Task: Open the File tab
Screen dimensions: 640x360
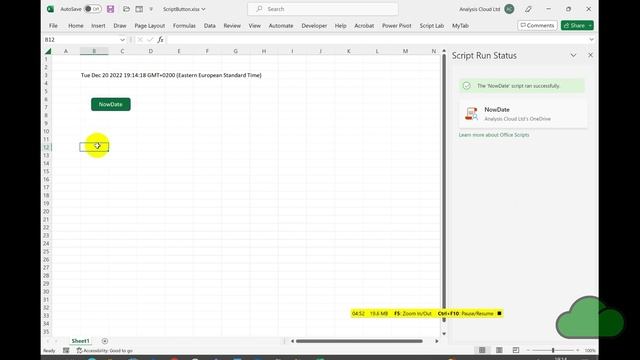Action: [x=53, y=26]
